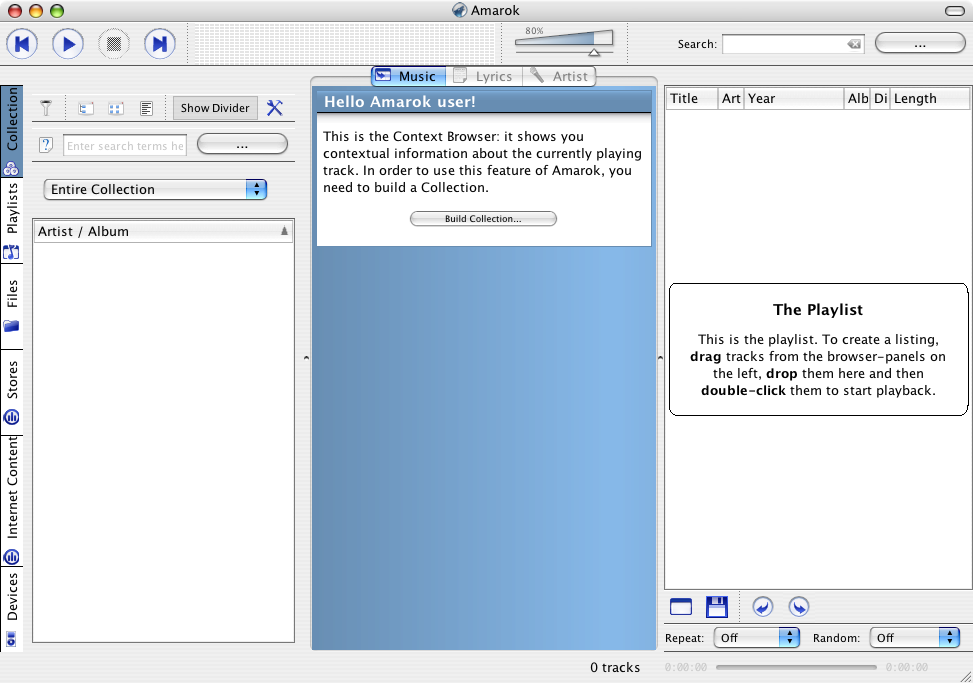This screenshot has width=973, height=683.
Task: Select the Lyrics context tab
Action: (x=485, y=76)
